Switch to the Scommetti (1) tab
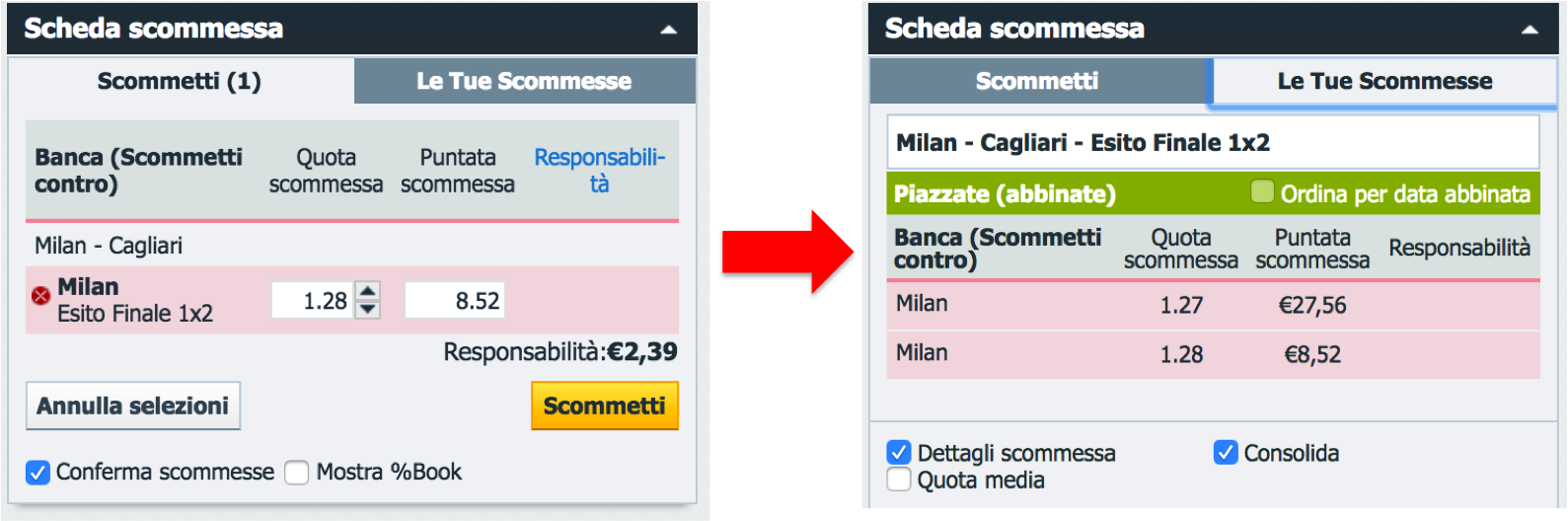 181,81
